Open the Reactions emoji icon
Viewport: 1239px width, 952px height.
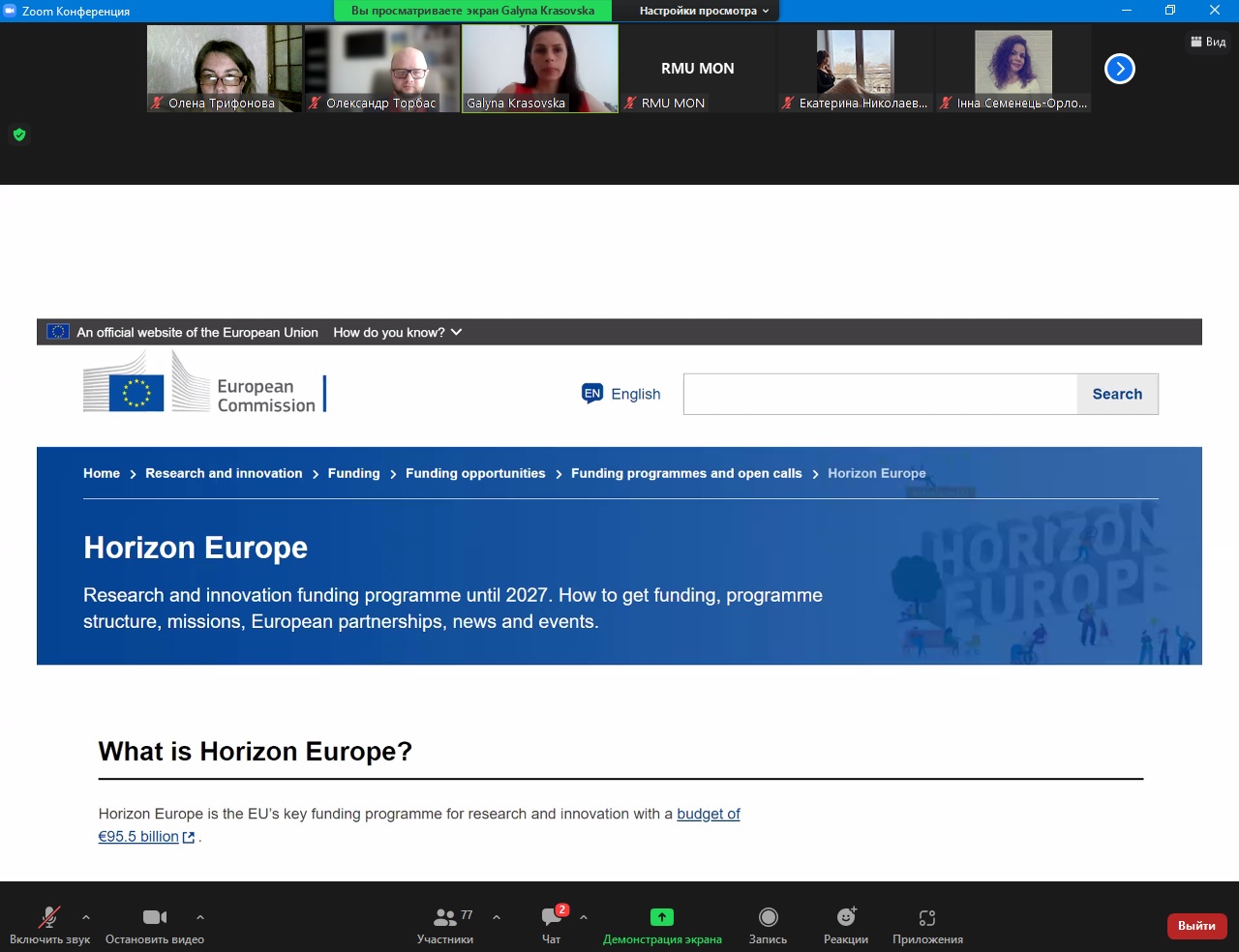point(846,917)
